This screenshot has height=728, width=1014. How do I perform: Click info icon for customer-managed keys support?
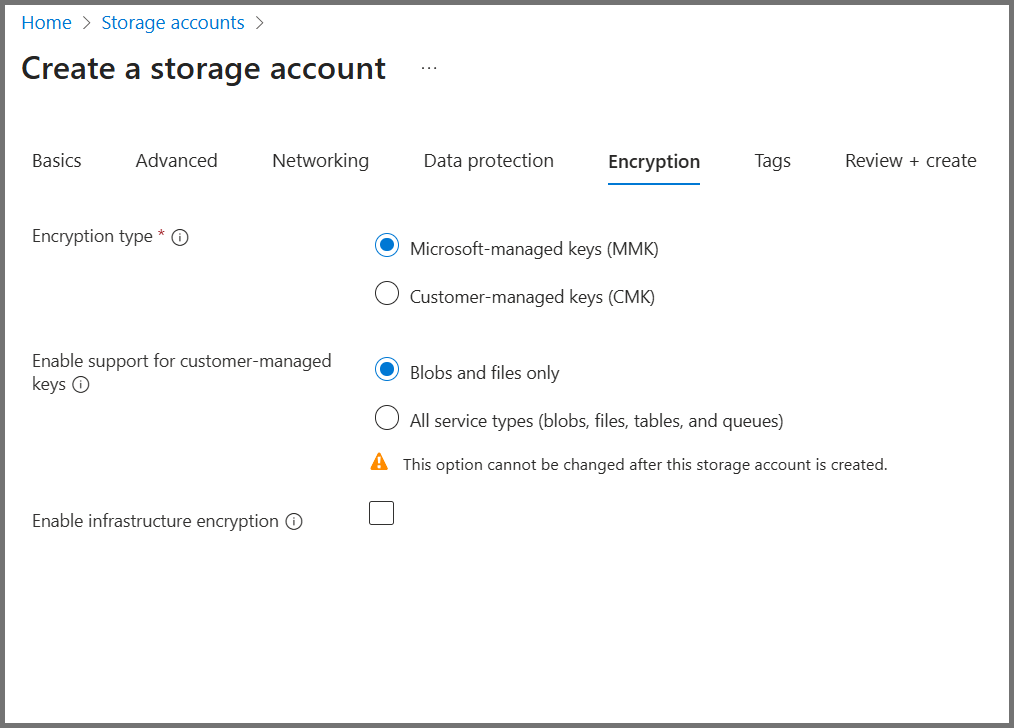pyautogui.click(x=81, y=385)
